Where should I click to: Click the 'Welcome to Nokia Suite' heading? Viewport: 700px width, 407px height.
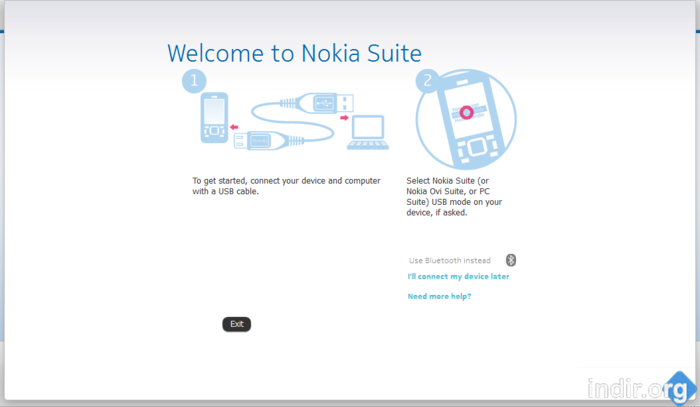pyautogui.click(x=294, y=54)
